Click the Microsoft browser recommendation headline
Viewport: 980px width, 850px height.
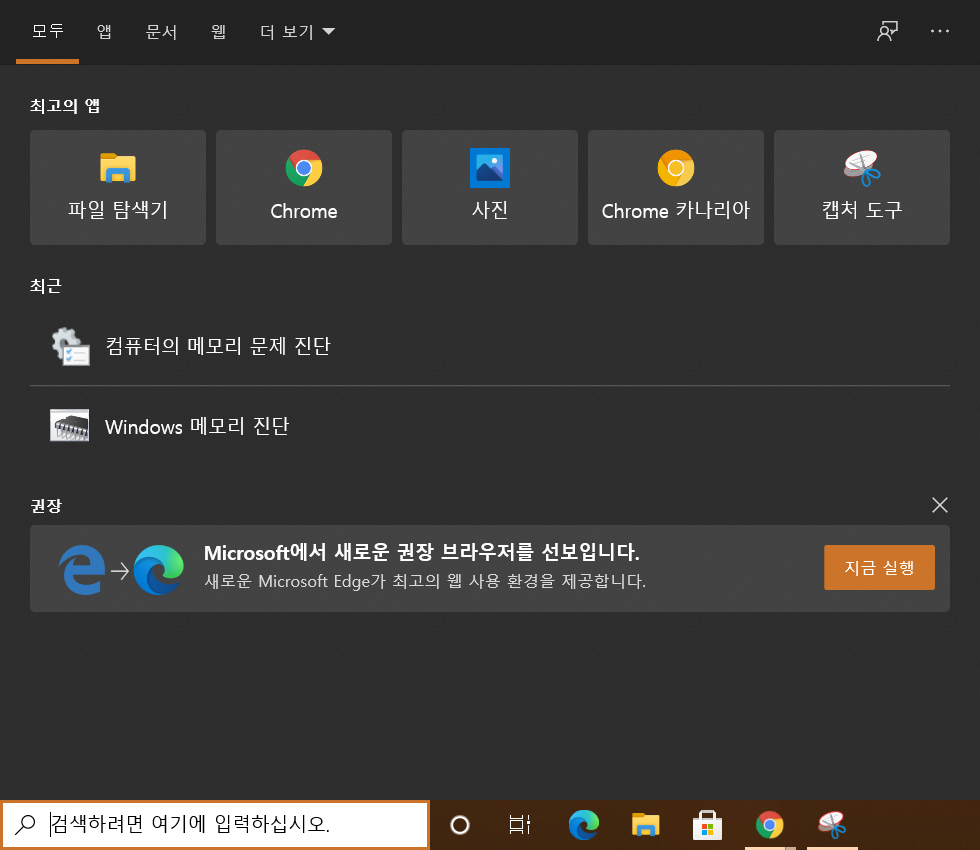tap(422, 552)
